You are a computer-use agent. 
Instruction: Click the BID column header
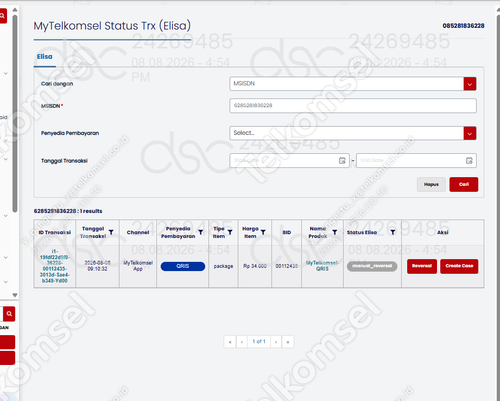[x=287, y=232]
